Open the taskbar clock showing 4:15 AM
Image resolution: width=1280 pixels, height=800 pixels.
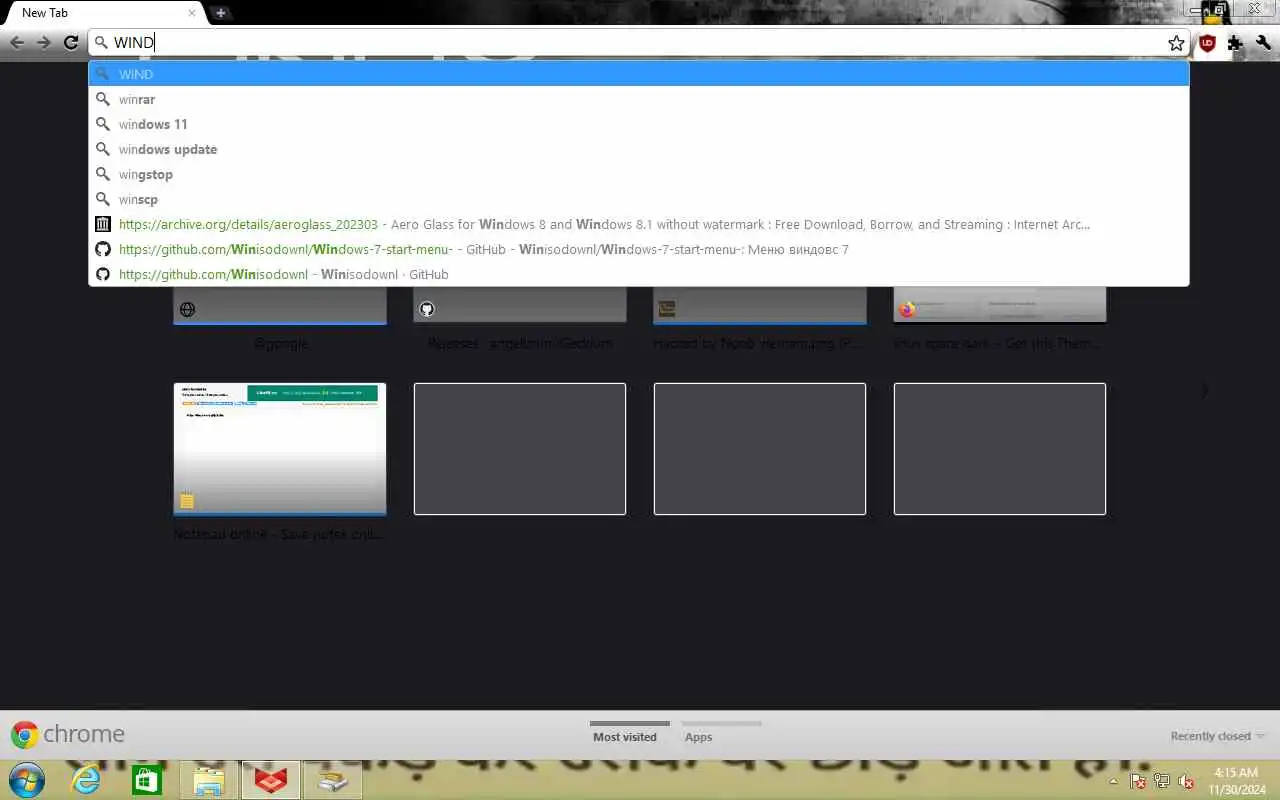(x=1235, y=781)
